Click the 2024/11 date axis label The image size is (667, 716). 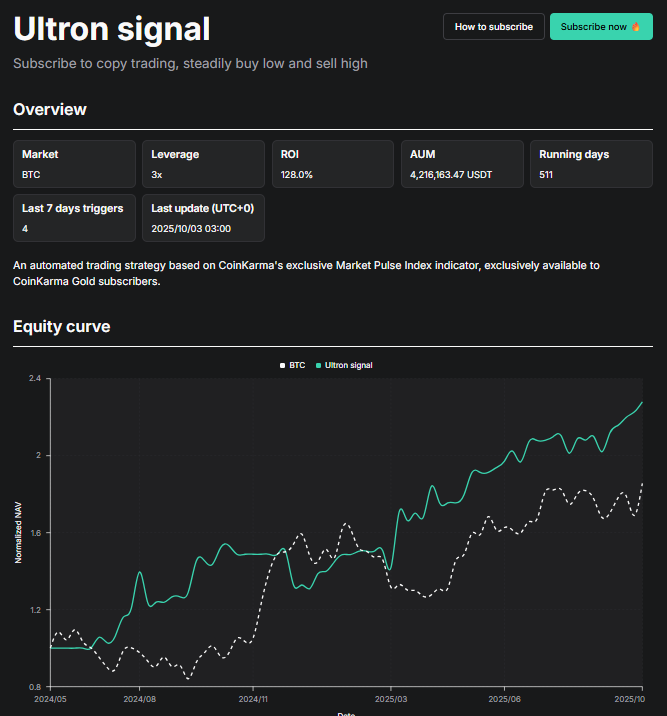coord(254,700)
